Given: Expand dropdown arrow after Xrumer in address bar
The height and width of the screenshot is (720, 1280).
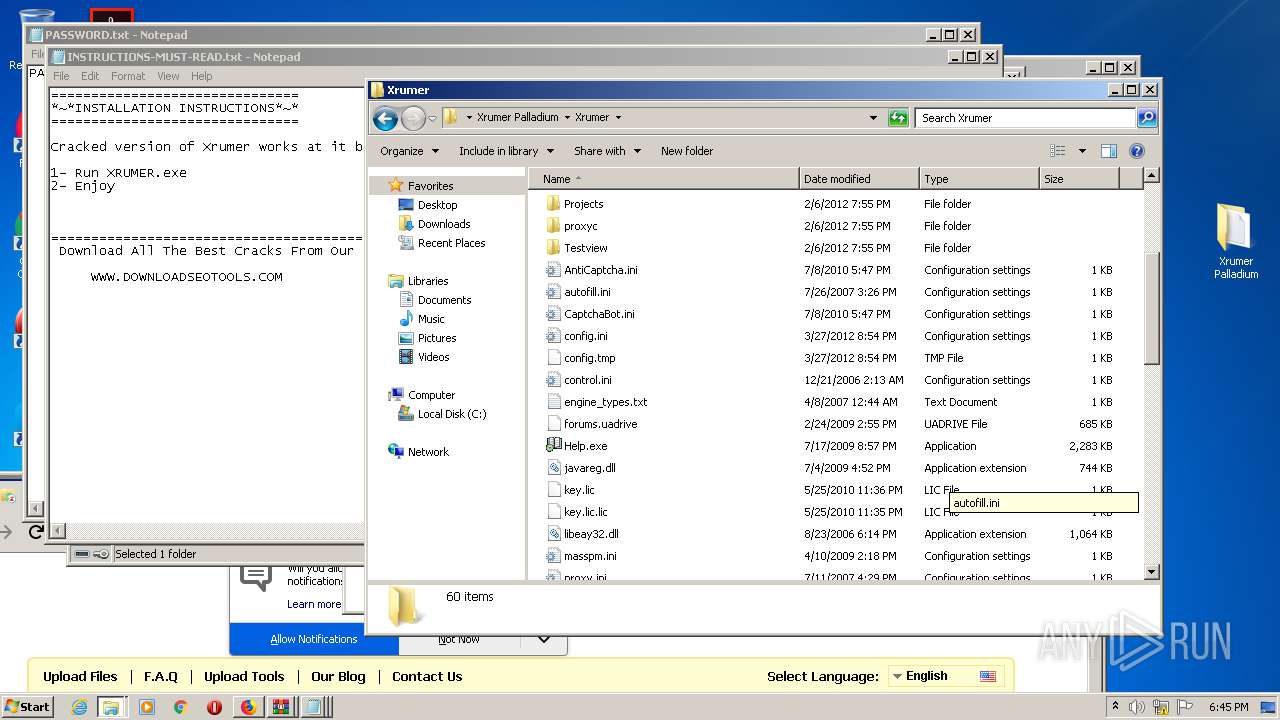Looking at the screenshot, I should point(618,118).
